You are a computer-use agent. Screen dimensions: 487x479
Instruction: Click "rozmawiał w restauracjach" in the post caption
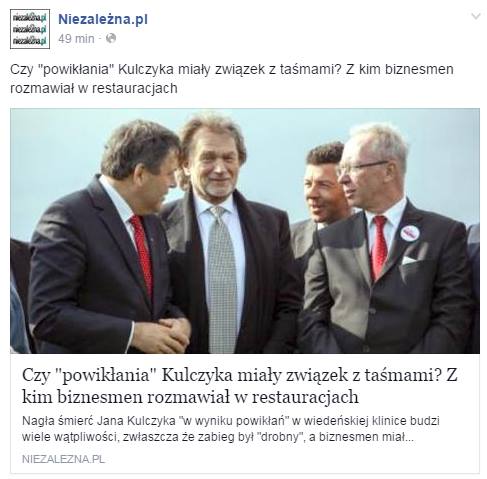click(x=94, y=88)
